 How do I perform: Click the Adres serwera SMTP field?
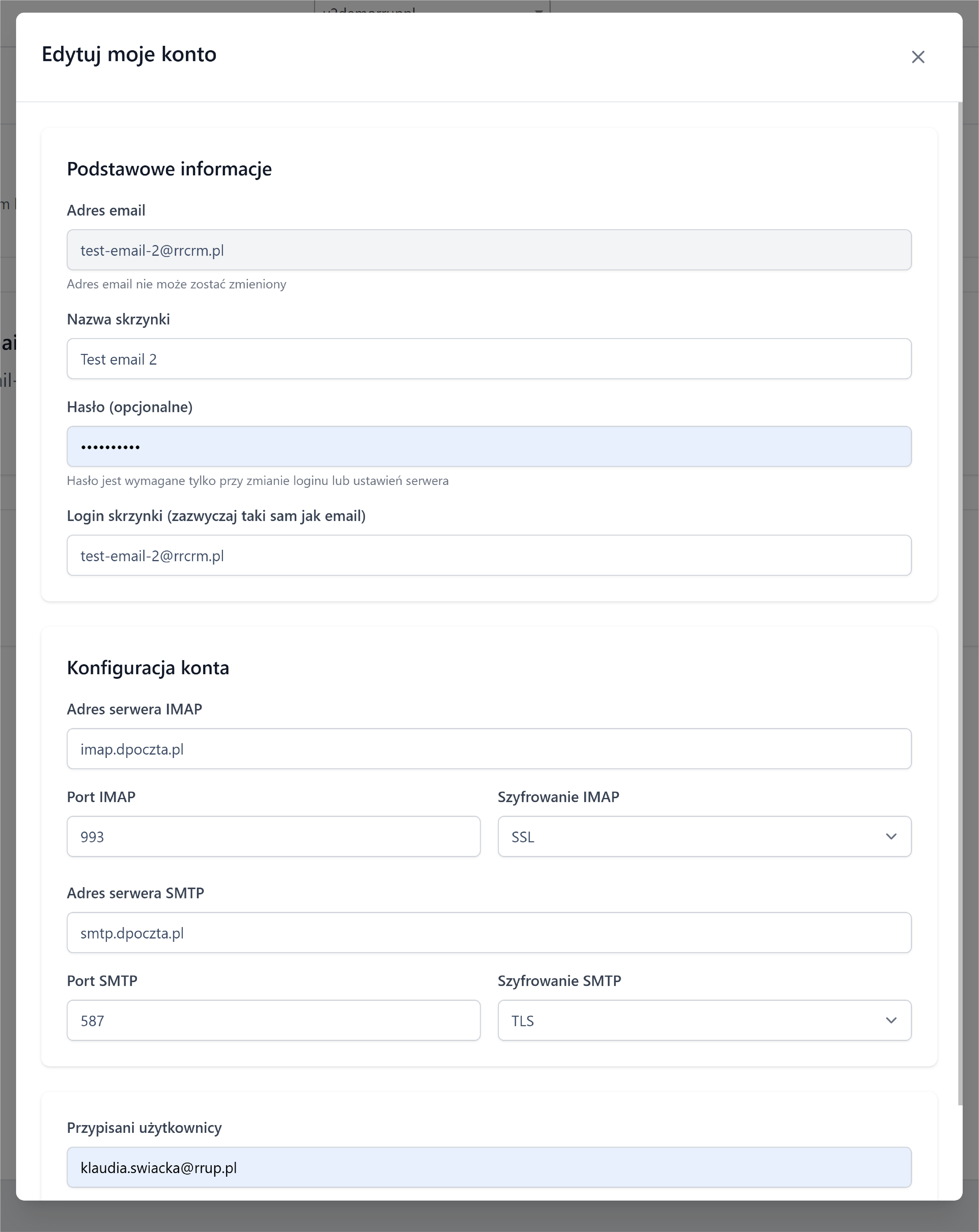(488, 933)
